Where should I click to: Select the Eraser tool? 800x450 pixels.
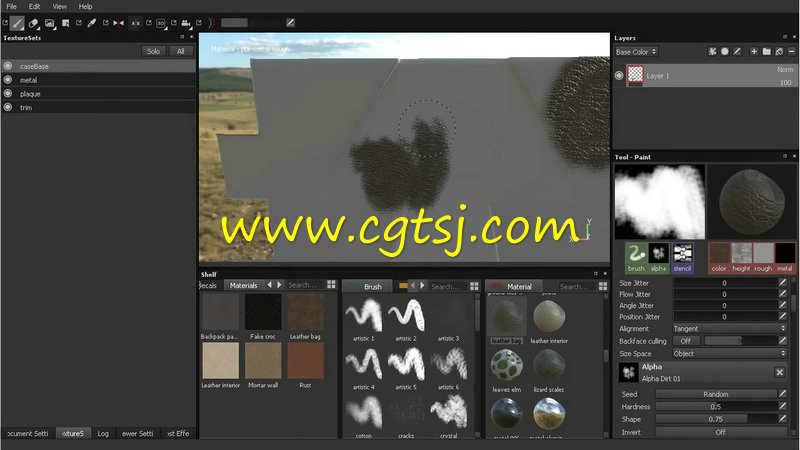(x=34, y=23)
